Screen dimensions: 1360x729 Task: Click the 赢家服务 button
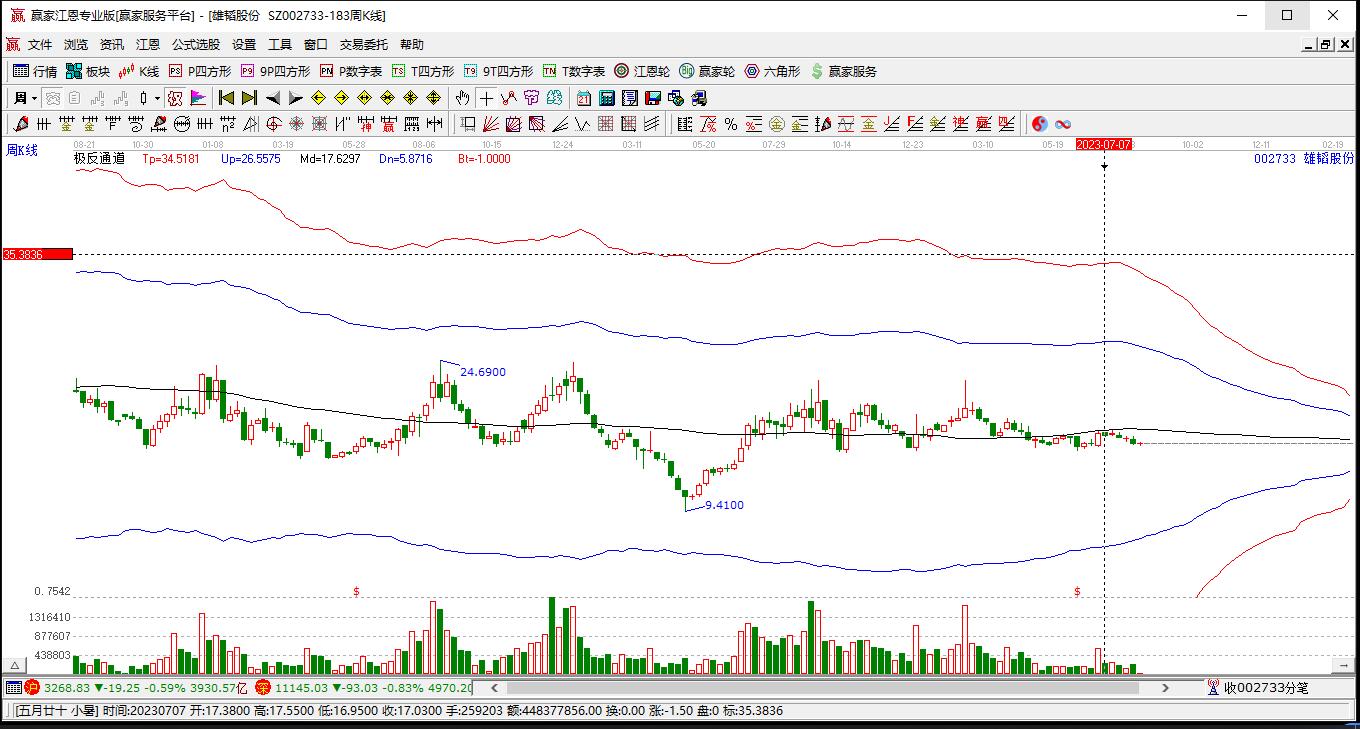click(844, 71)
